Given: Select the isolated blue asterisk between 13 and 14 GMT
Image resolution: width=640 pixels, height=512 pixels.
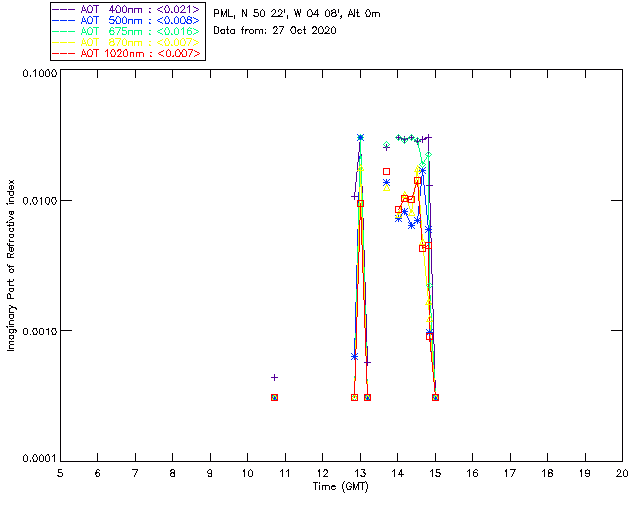Looking at the screenshot, I should pyautogui.click(x=386, y=183).
